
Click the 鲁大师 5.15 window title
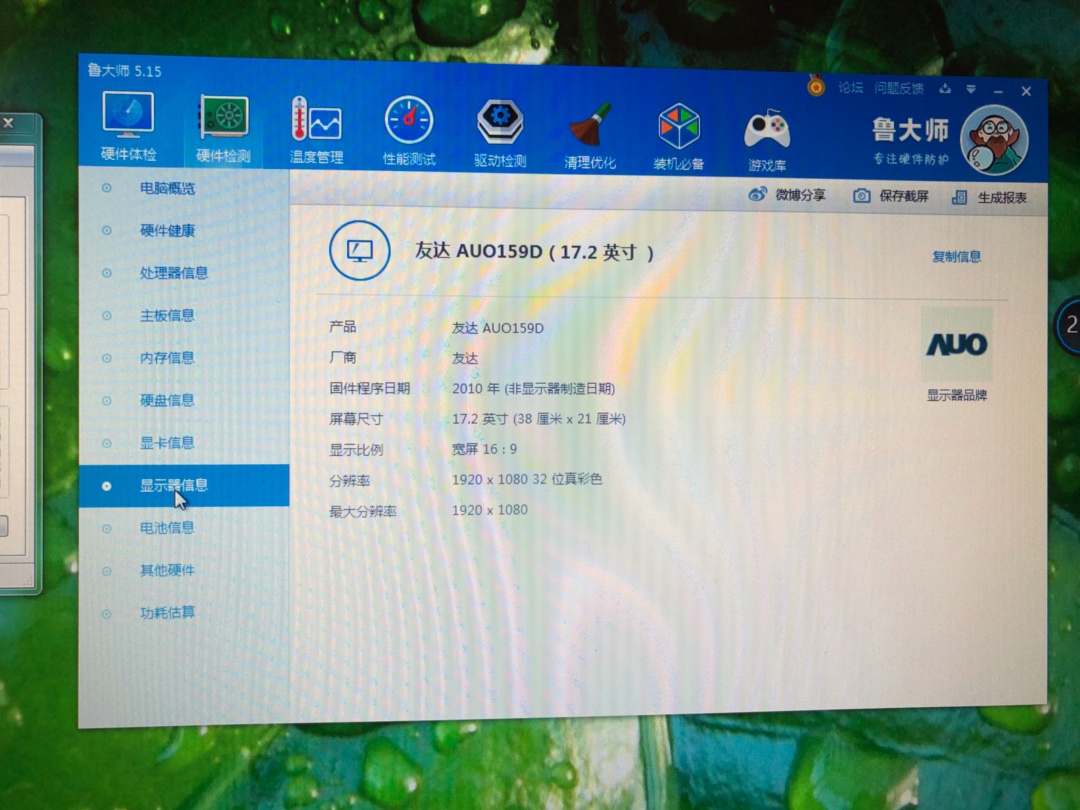[x=125, y=71]
